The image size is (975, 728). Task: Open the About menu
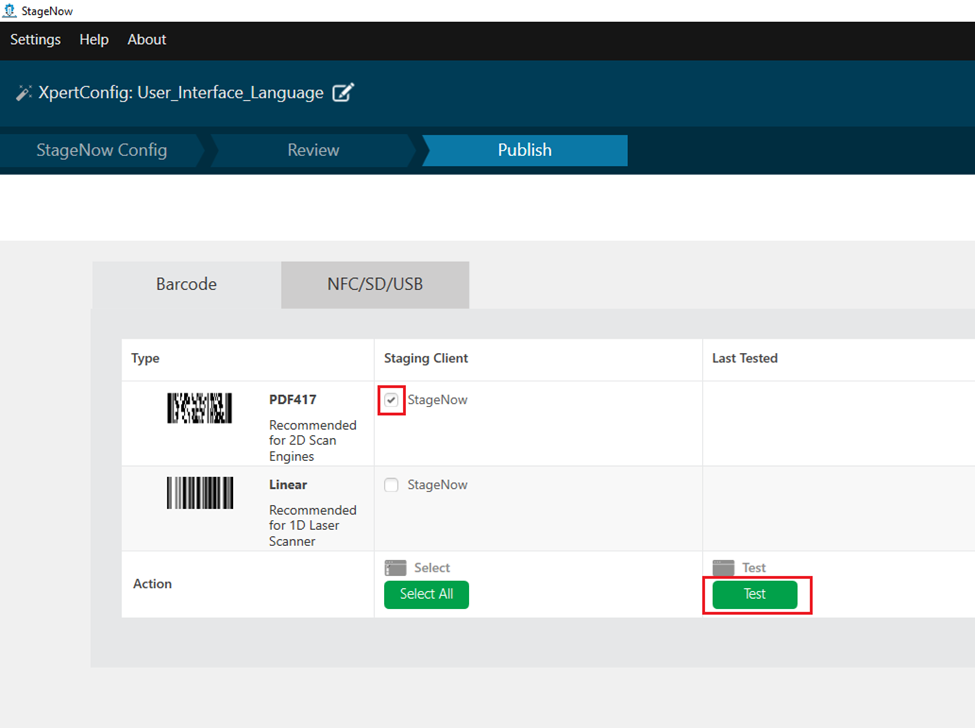[147, 40]
